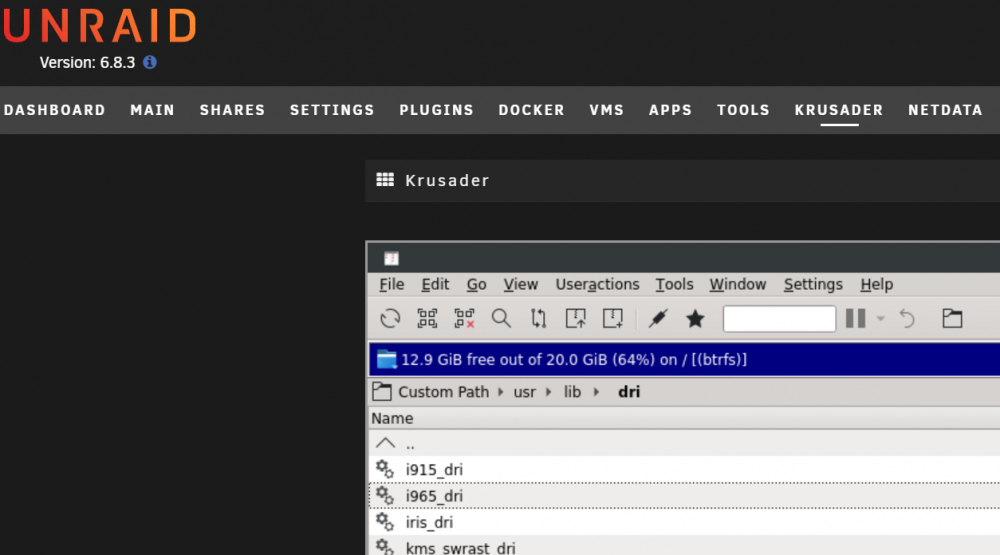The height and width of the screenshot is (555, 1000).
Task: Open the Go menu
Action: 476,285
